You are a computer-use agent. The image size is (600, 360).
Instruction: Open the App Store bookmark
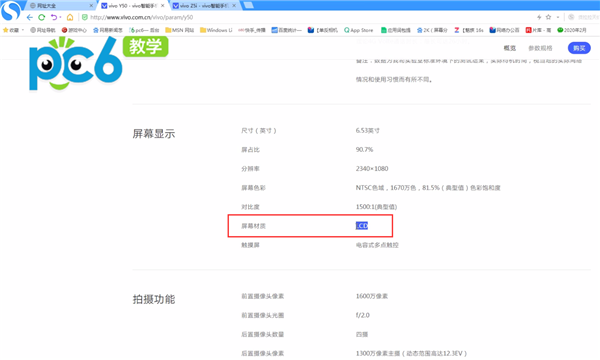358,30
